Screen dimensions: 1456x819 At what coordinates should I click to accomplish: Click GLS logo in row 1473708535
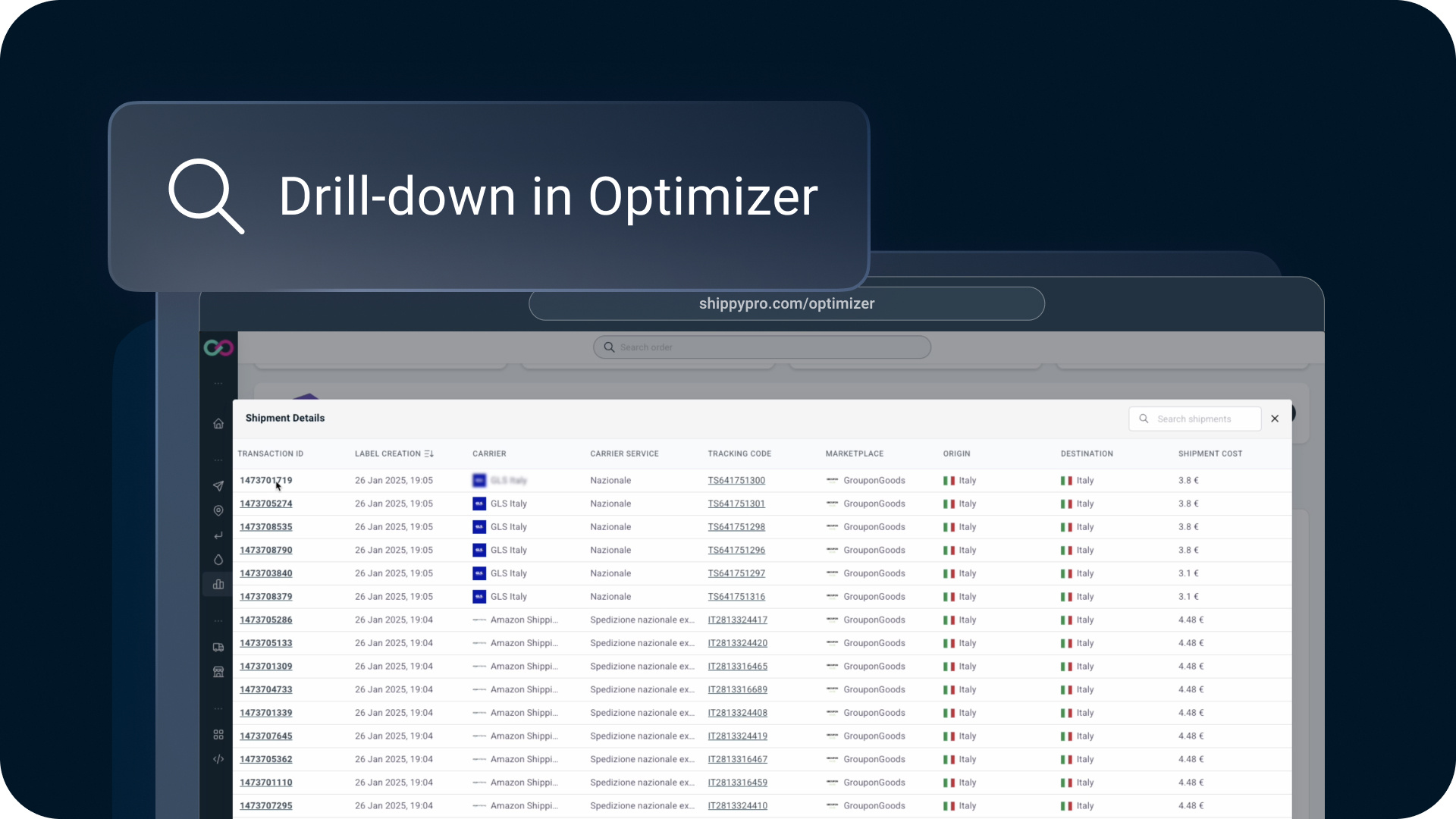click(x=479, y=527)
